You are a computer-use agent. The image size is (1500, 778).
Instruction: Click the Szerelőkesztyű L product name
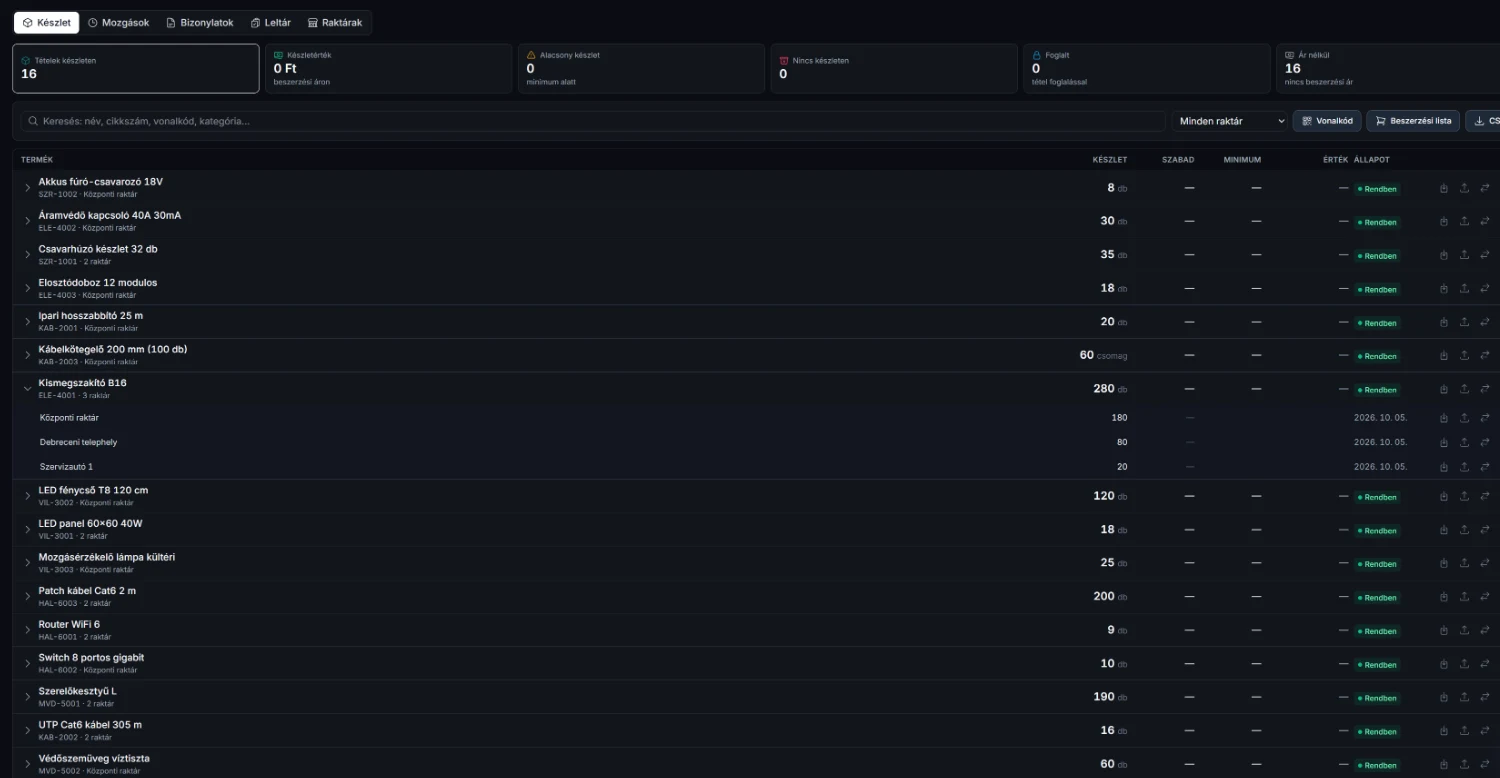(78, 691)
